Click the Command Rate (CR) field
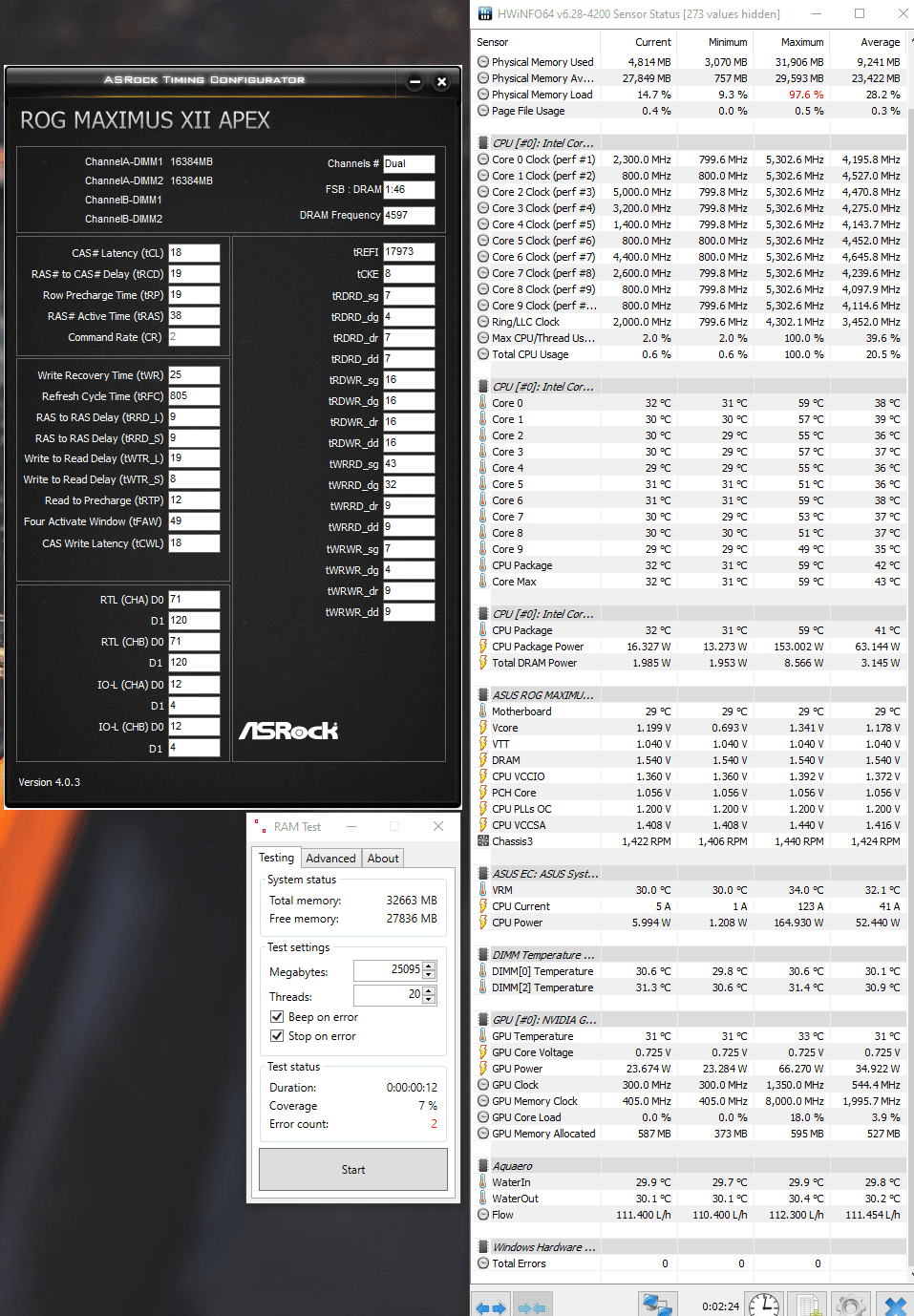The height and width of the screenshot is (1316, 914). coord(194,337)
